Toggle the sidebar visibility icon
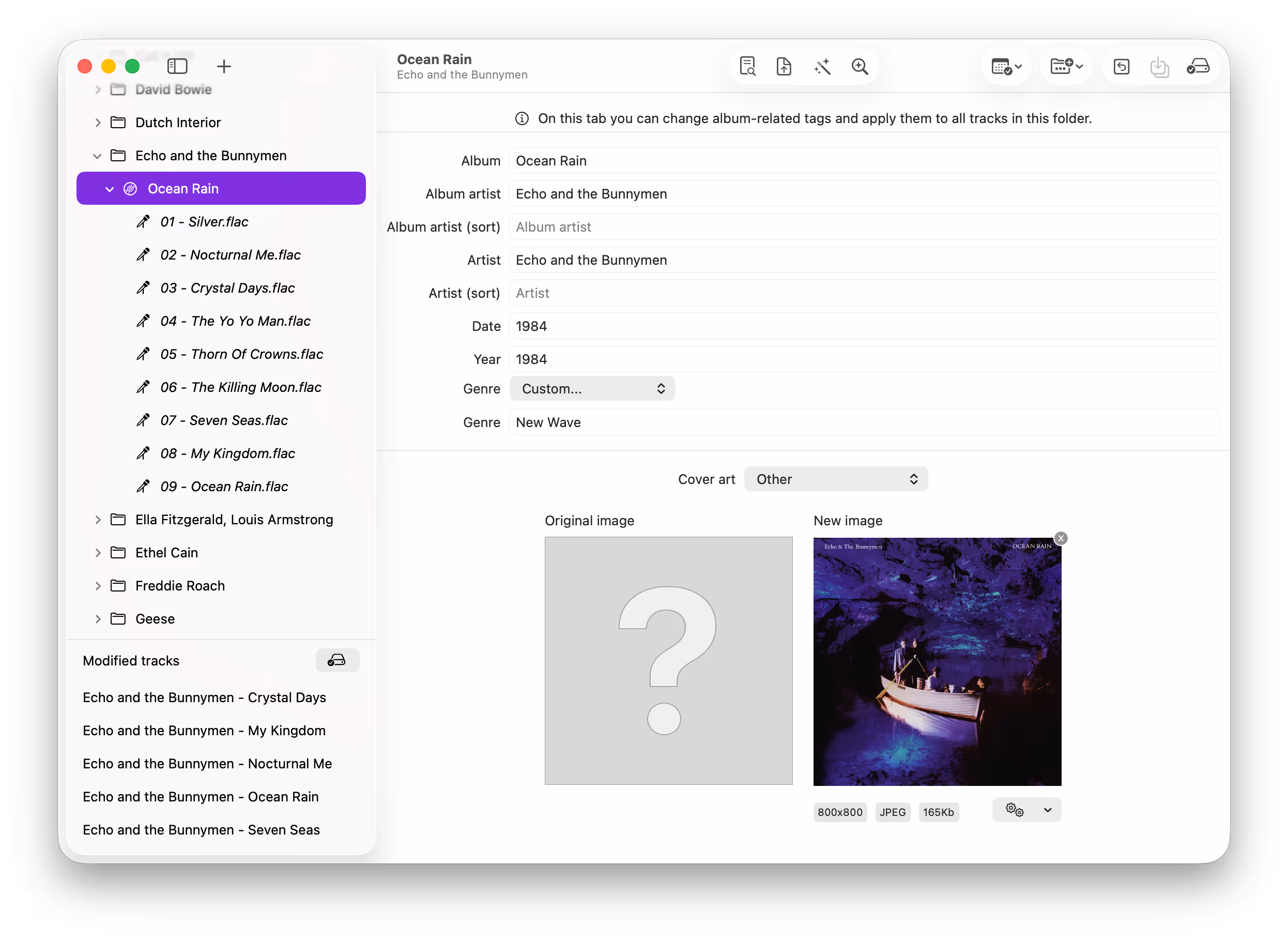Screen dimensions: 1288x940 [x=177, y=66]
